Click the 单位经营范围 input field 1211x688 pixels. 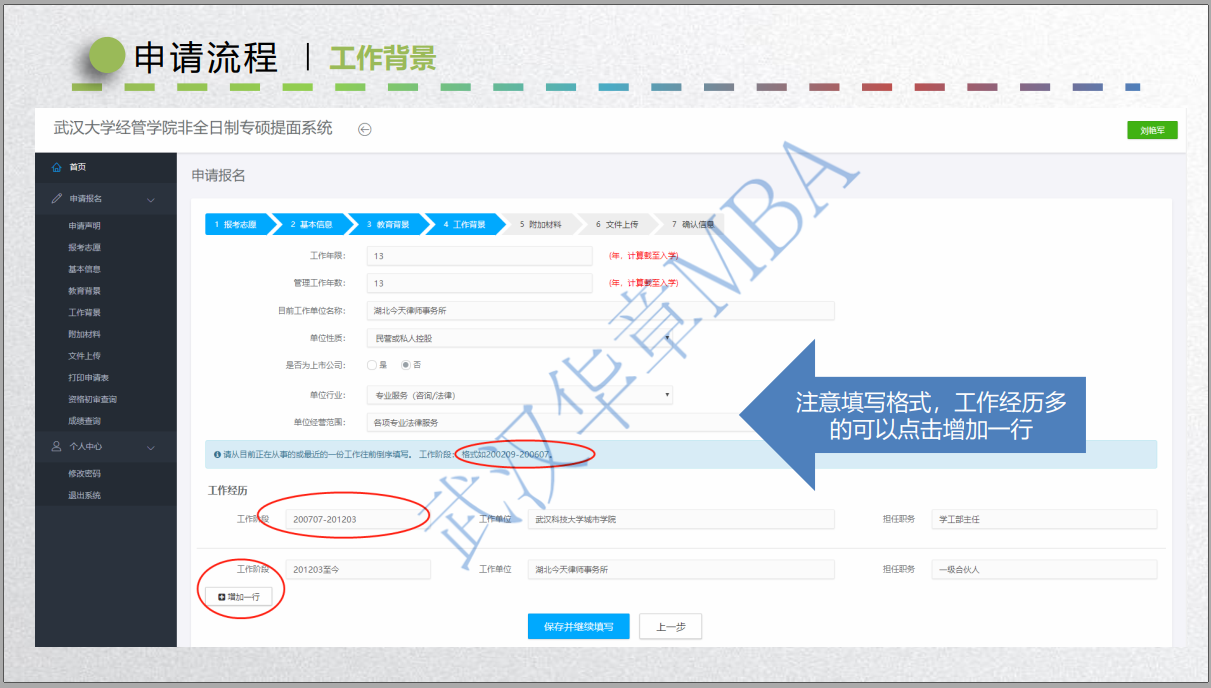click(x=600, y=423)
